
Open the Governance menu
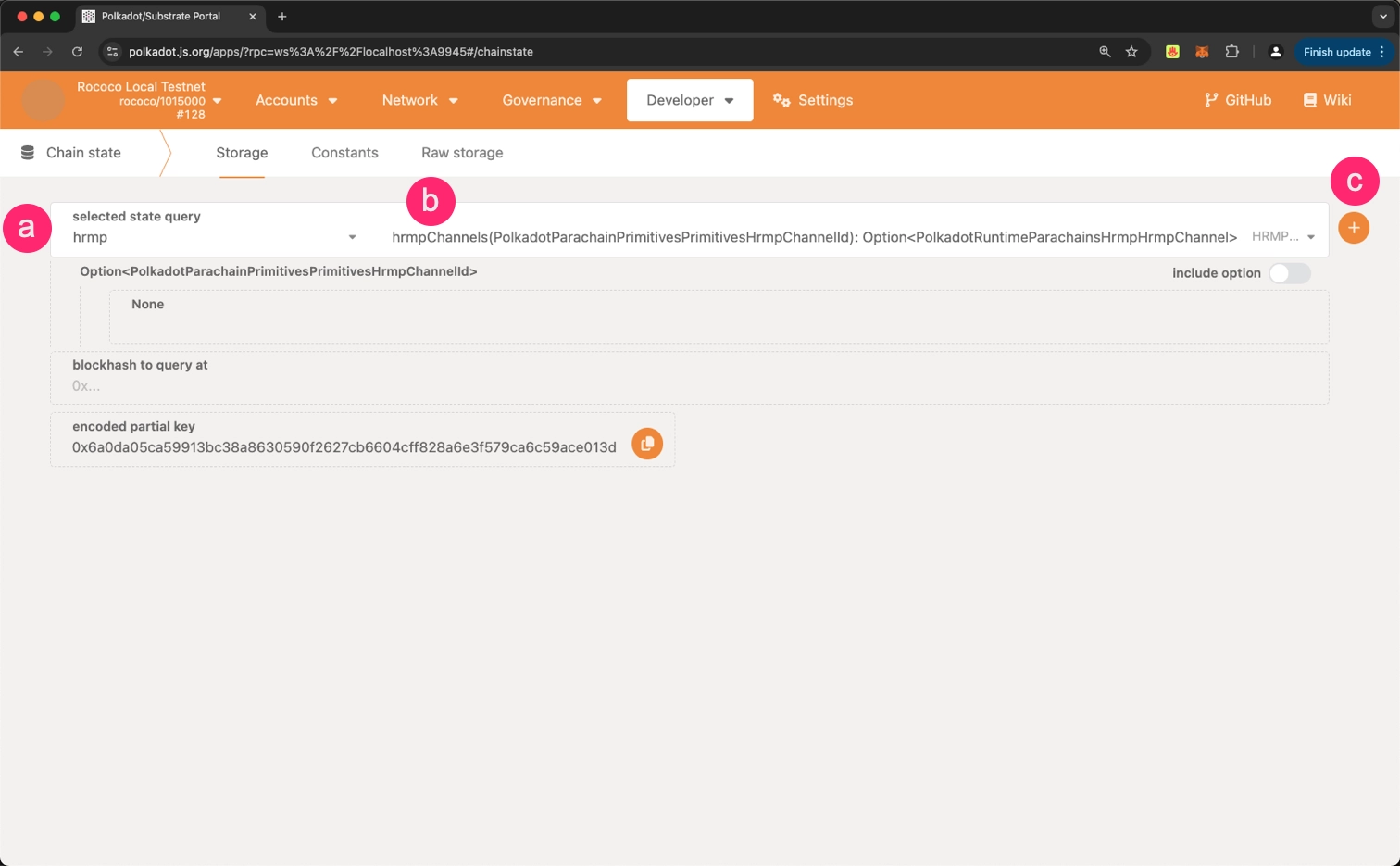tap(552, 100)
